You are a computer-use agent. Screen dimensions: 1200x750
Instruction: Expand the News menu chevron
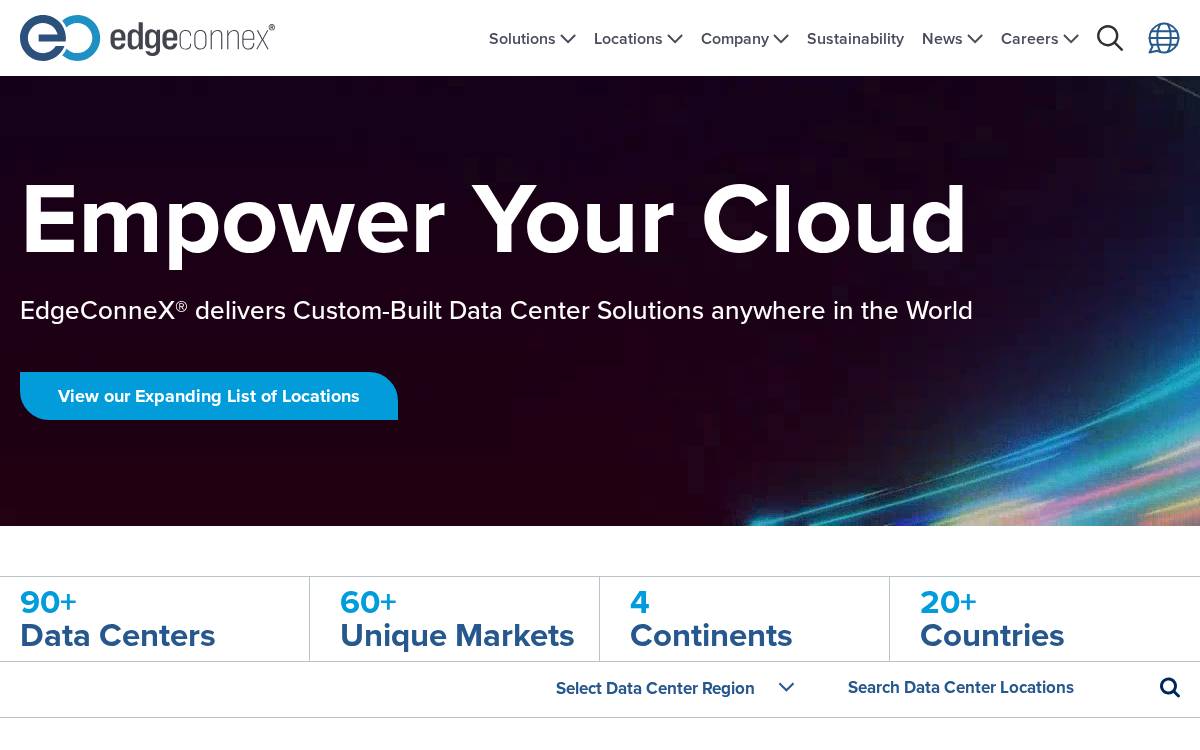click(x=975, y=39)
